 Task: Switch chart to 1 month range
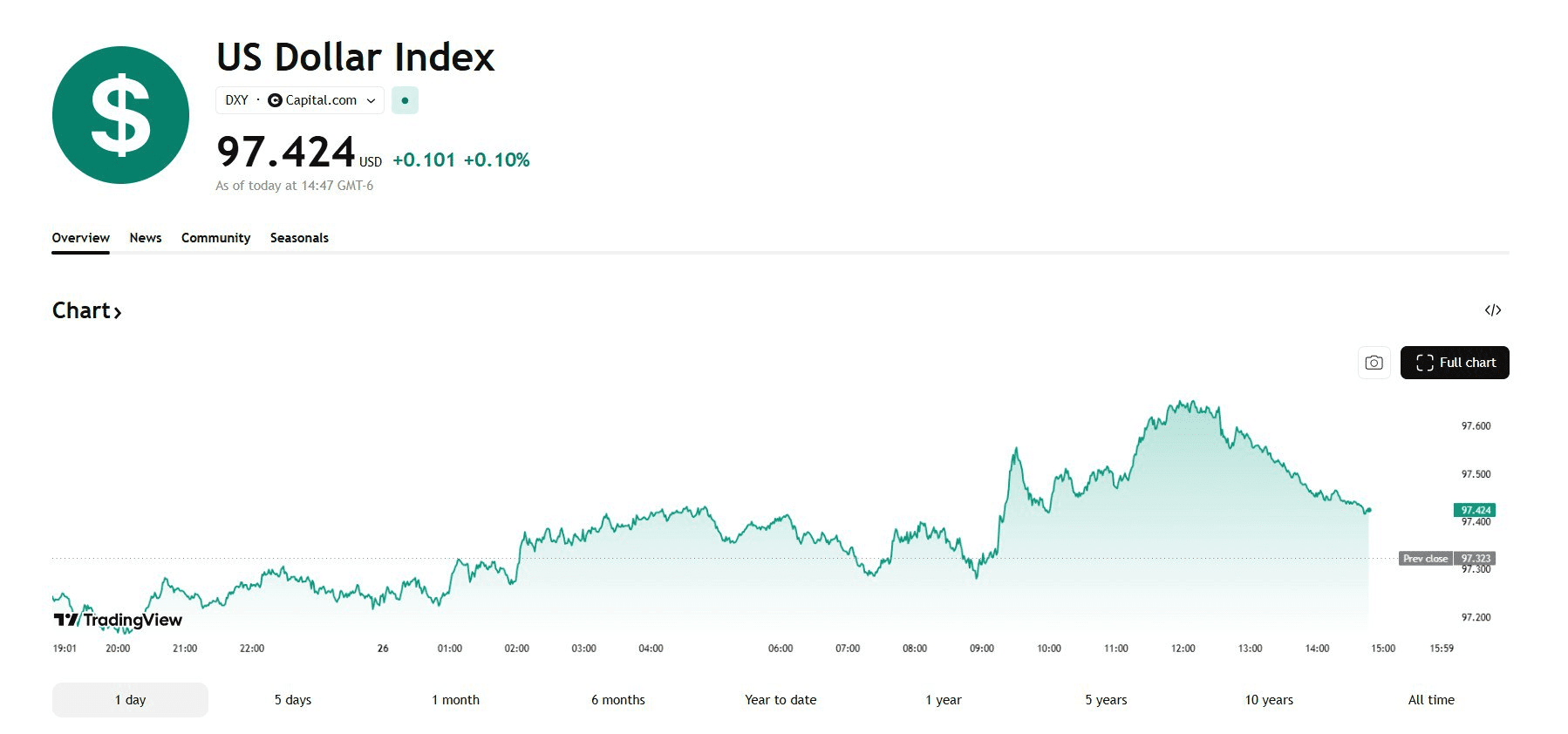pos(455,700)
